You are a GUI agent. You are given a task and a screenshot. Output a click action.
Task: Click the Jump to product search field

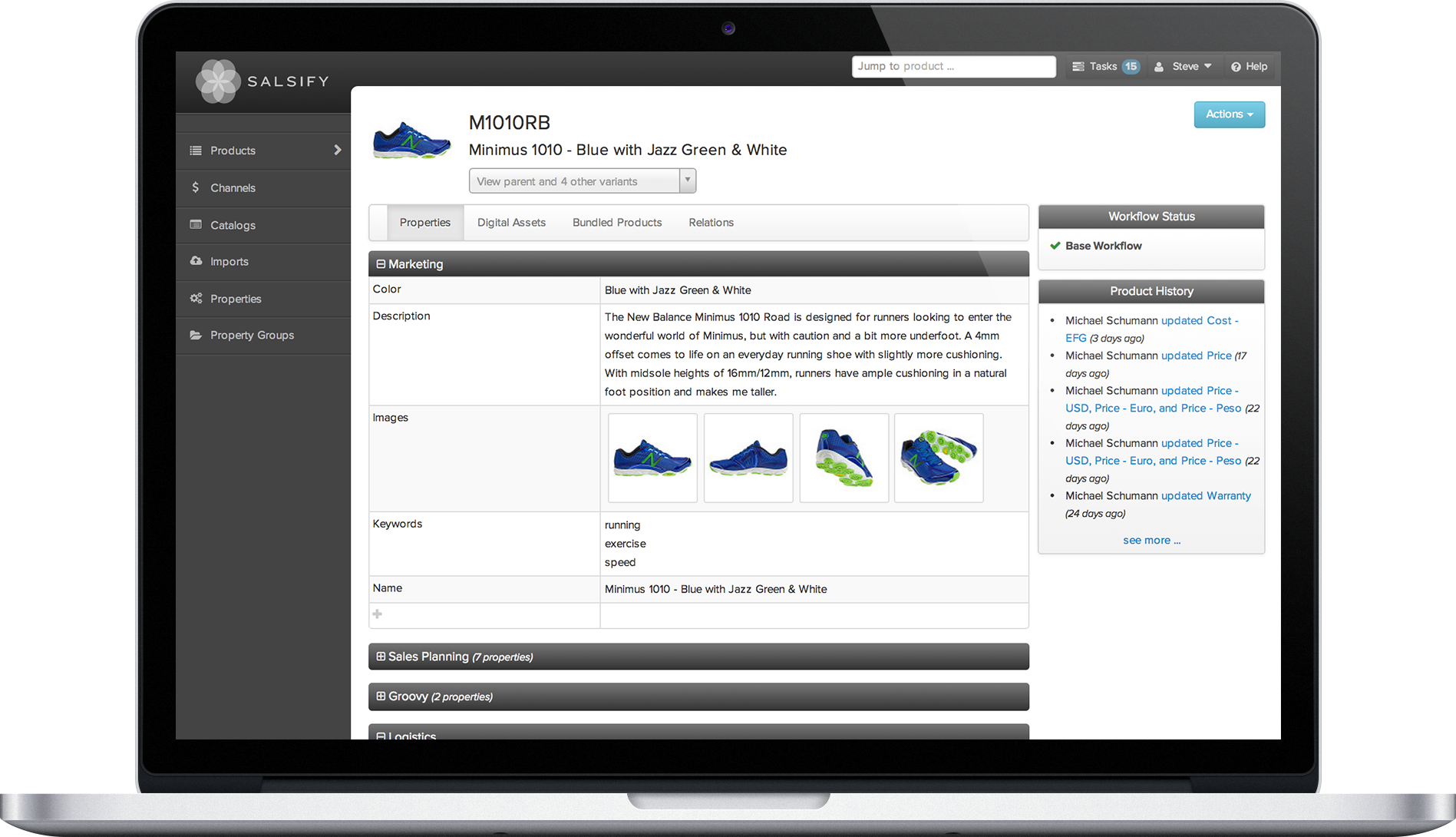point(953,67)
